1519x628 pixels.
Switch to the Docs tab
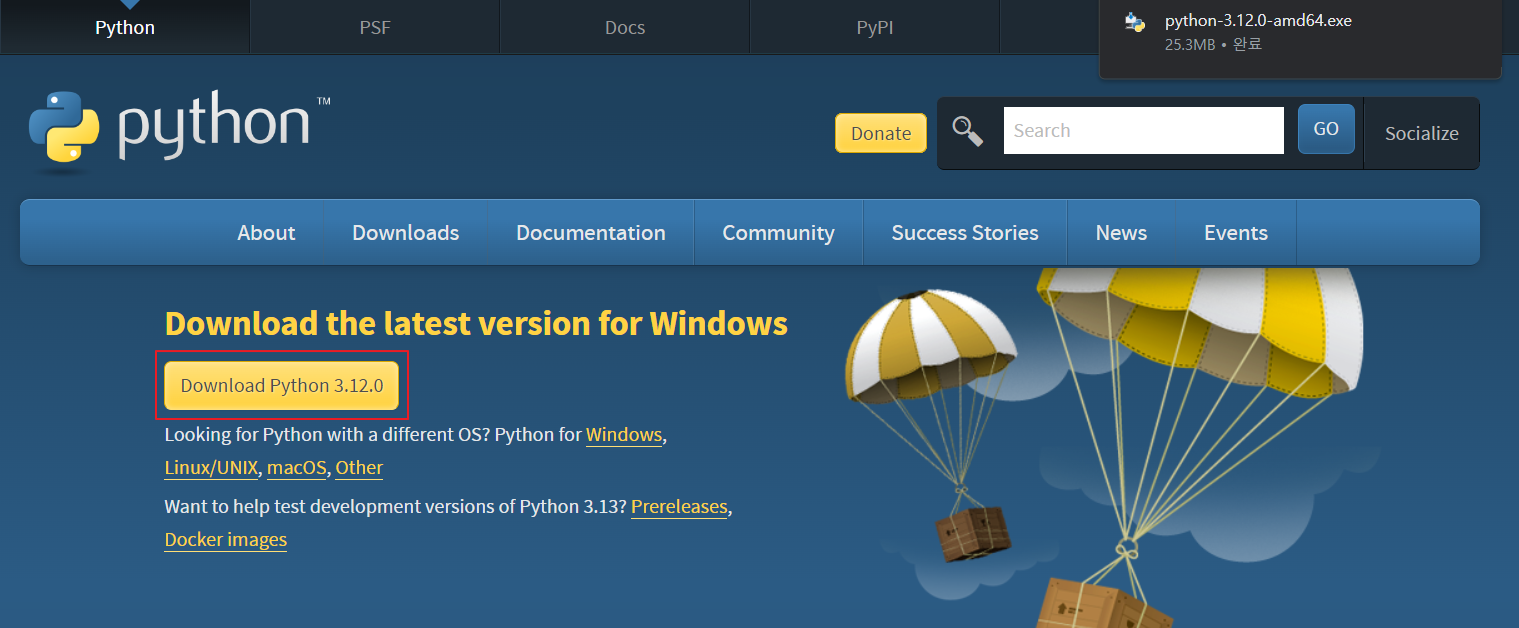[x=625, y=27]
